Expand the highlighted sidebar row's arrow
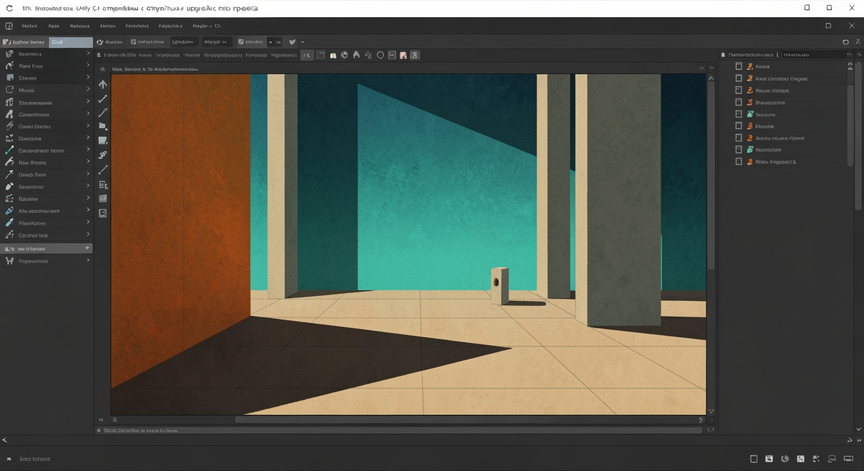The image size is (864, 471). tap(87, 248)
